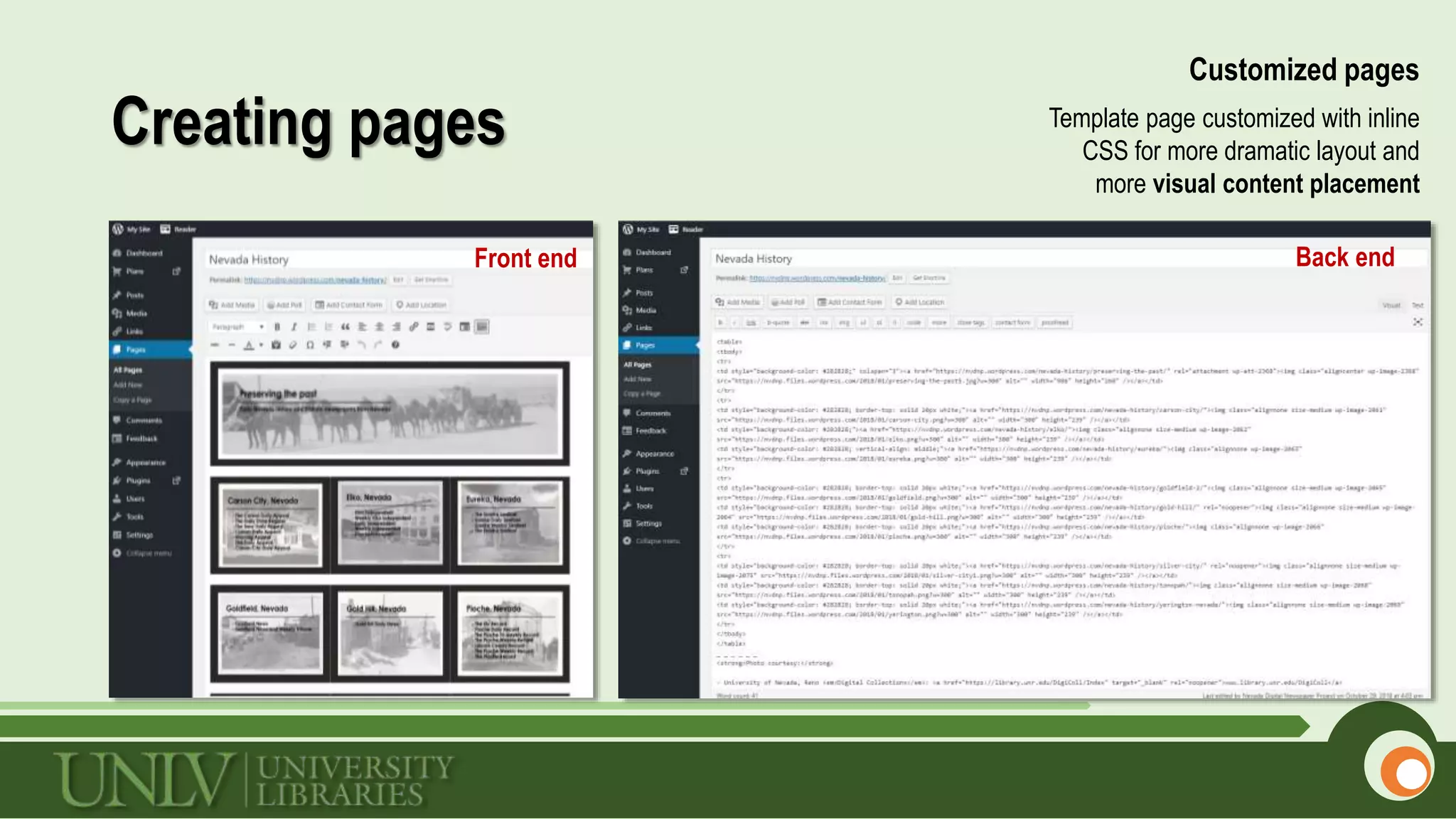Open Paragraph format dropdown in Front end editor

[238, 327]
